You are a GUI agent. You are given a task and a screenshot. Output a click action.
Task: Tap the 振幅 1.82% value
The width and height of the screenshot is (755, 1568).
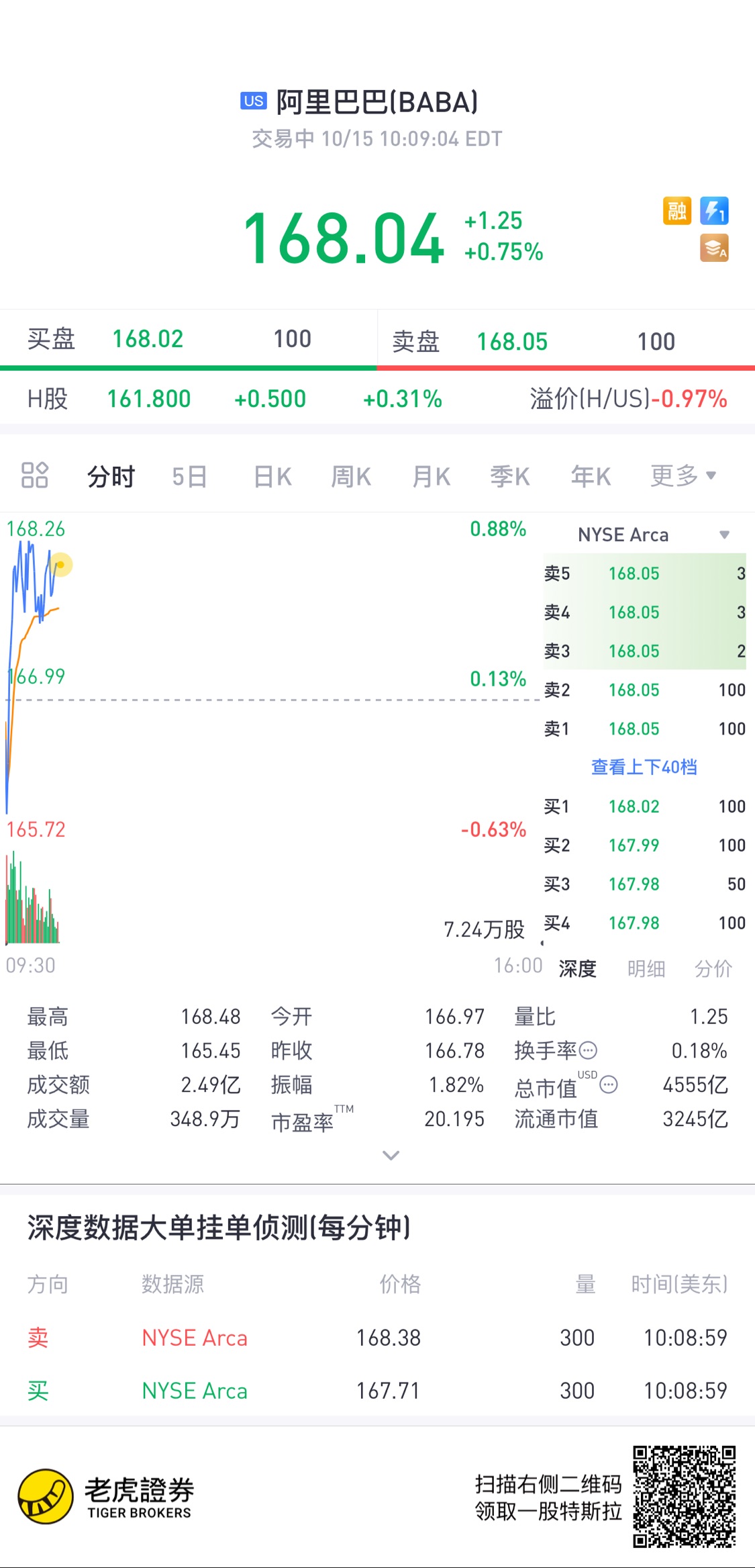(456, 1085)
